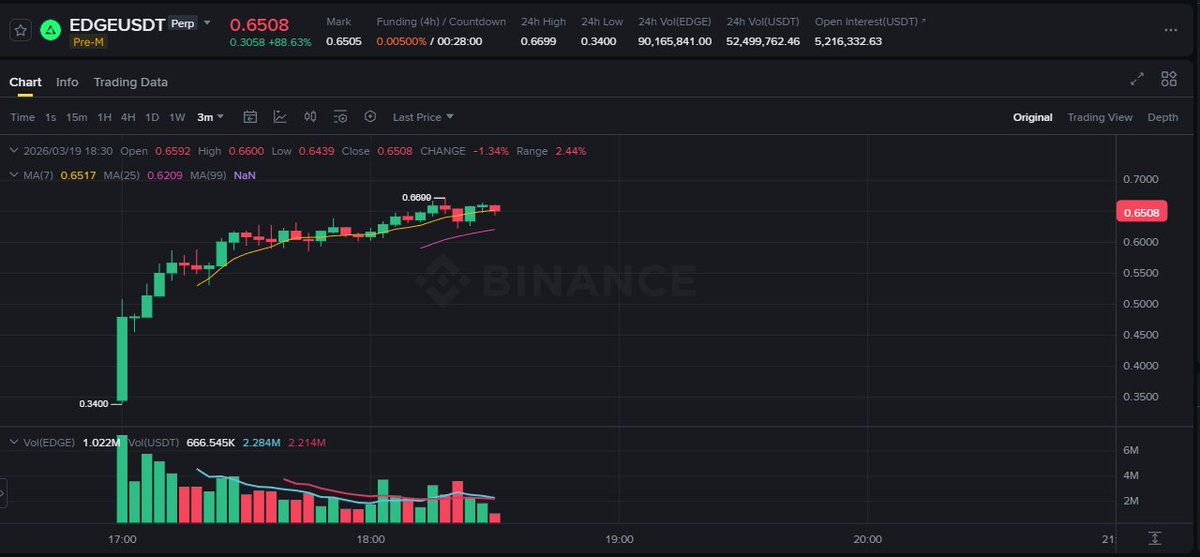
Task: Open the 3m interval dropdown
Action: (x=210, y=117)
